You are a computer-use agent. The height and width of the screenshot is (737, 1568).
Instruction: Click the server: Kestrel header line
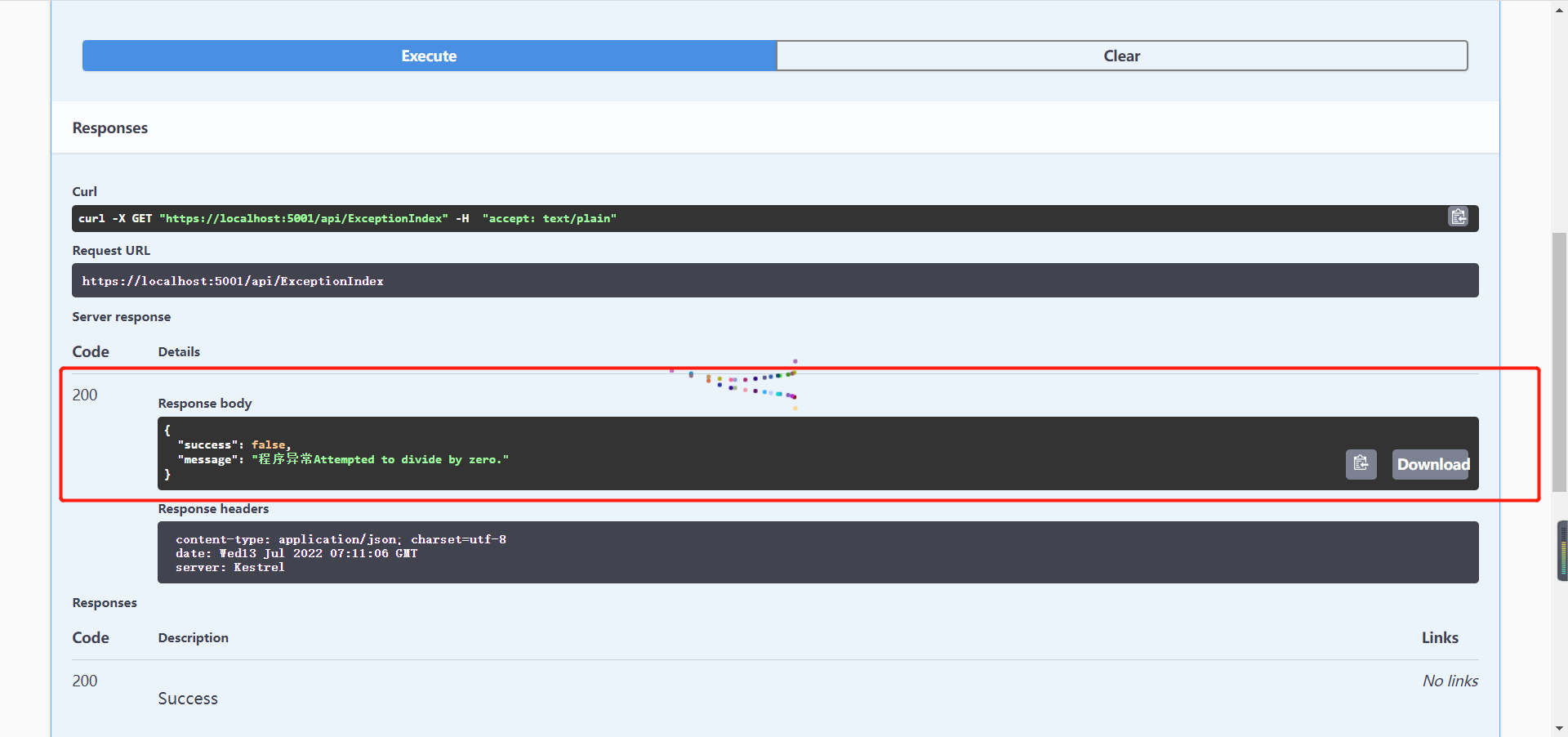(x=229, y=567)
